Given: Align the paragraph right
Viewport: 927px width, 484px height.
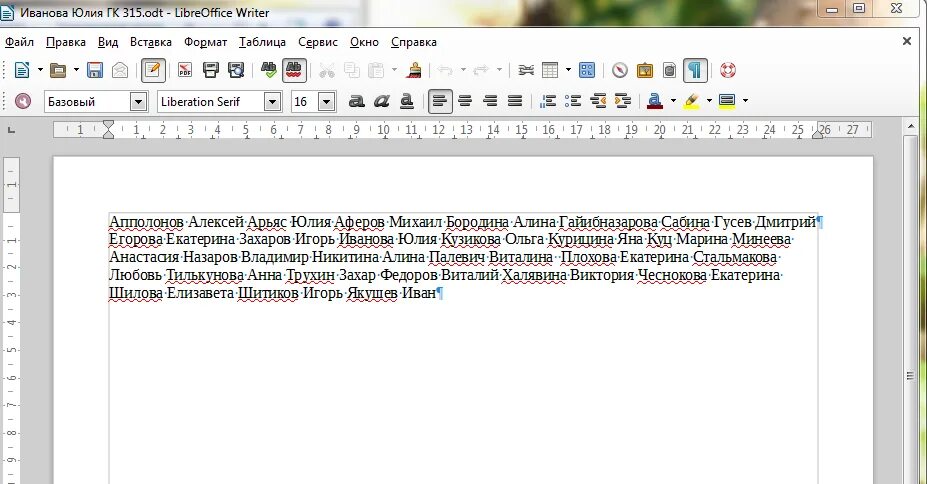Looking at the screenshot, I should coord(490,101).
